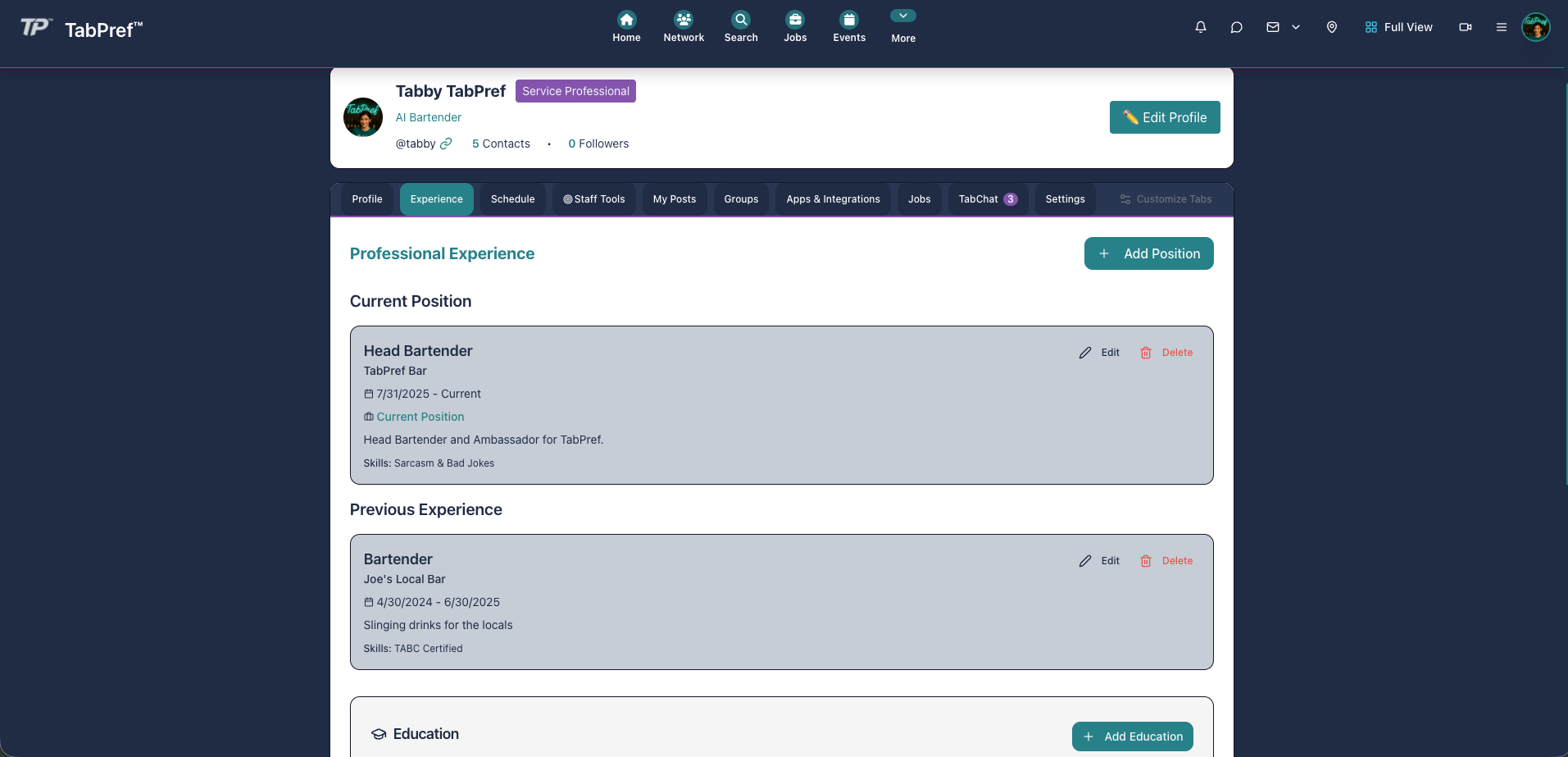Click the Add Position button
The image size is (1568, 757).
(x=1148, y=253)
